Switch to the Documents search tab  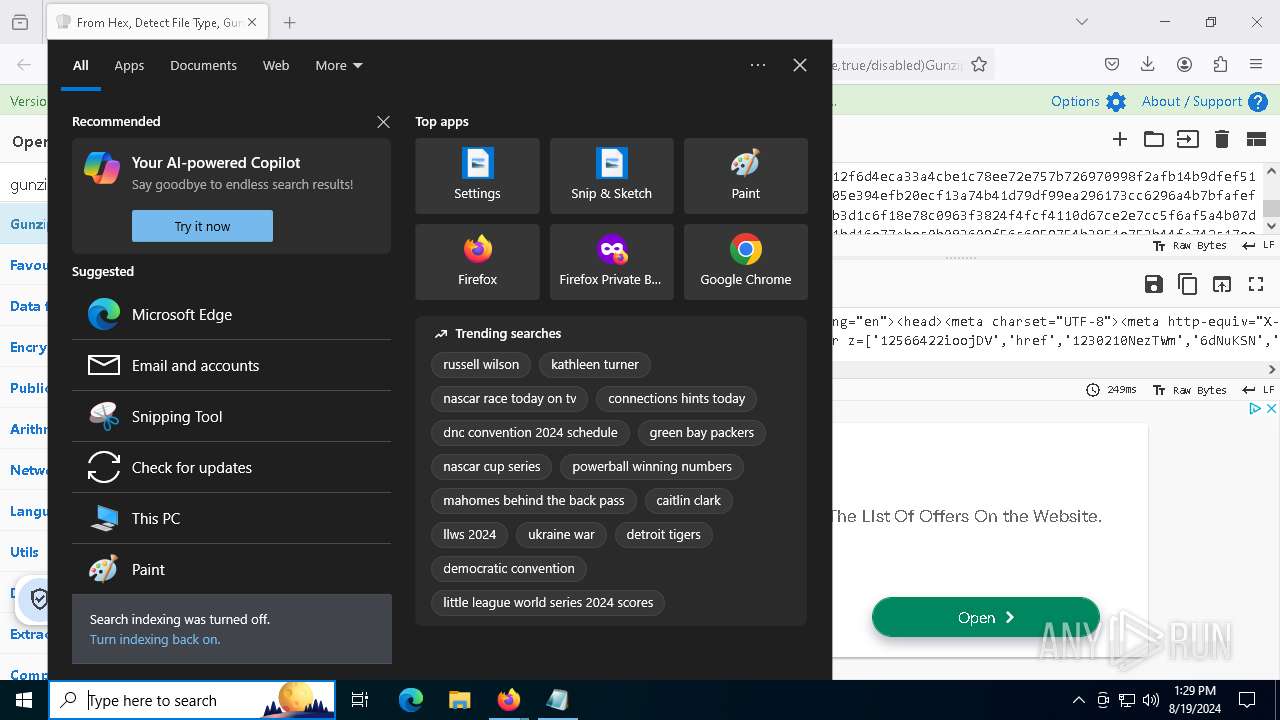click(x=203, y=65)
